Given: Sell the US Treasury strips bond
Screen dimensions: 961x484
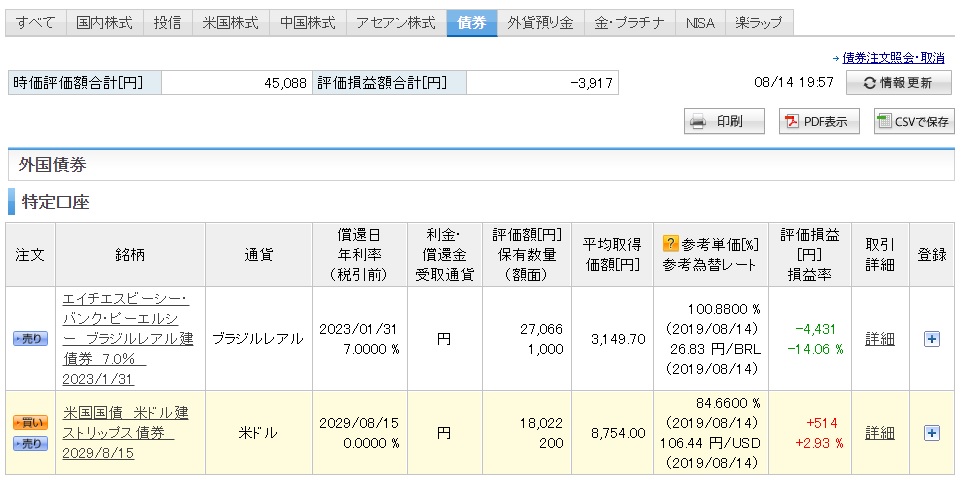Looking at the screenshot, I should (x=31, y=444).
